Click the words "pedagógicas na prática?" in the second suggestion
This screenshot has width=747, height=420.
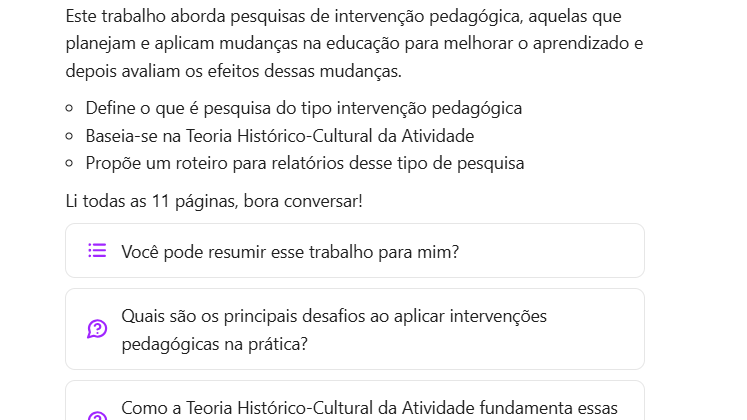[x=214, y=343]
